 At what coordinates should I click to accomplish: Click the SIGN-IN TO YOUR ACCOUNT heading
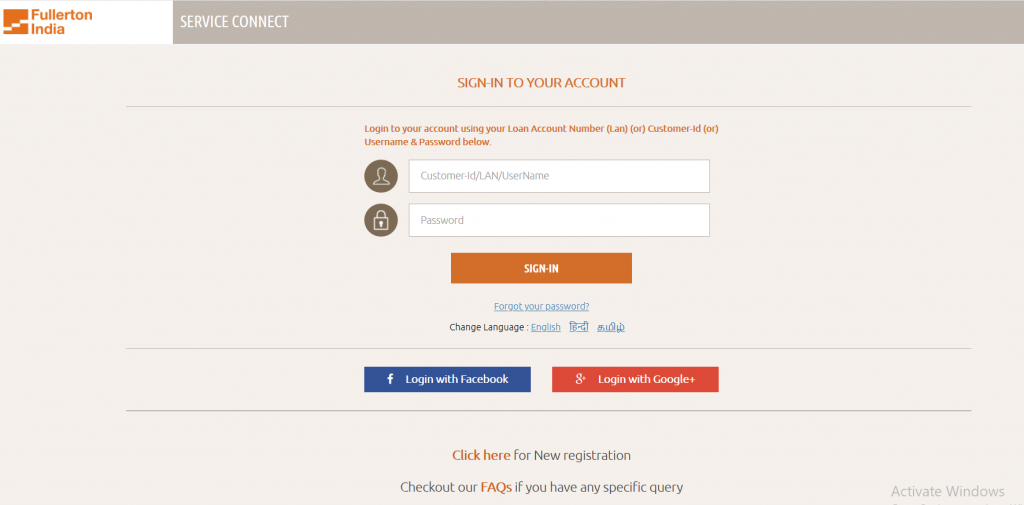pos(541,83)
